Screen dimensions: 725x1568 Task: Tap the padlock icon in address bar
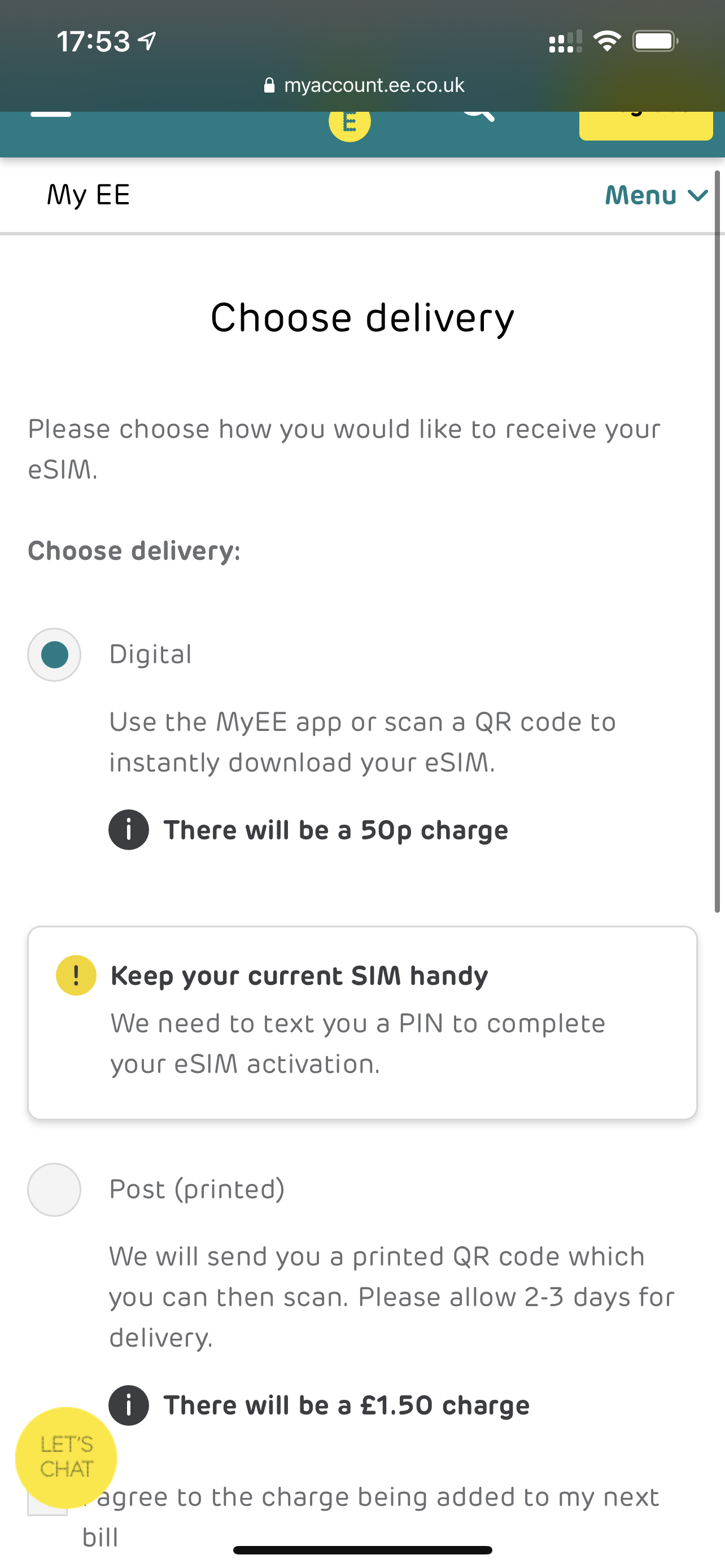tap(269, 85)
